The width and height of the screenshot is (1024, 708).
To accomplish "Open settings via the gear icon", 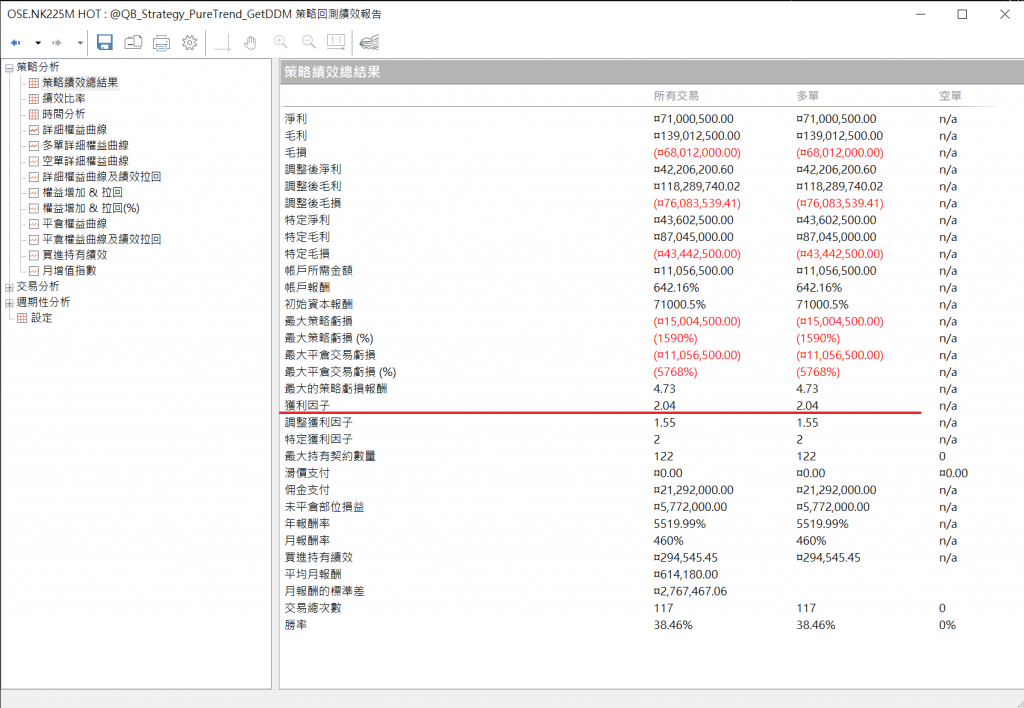I will (189, 42).
